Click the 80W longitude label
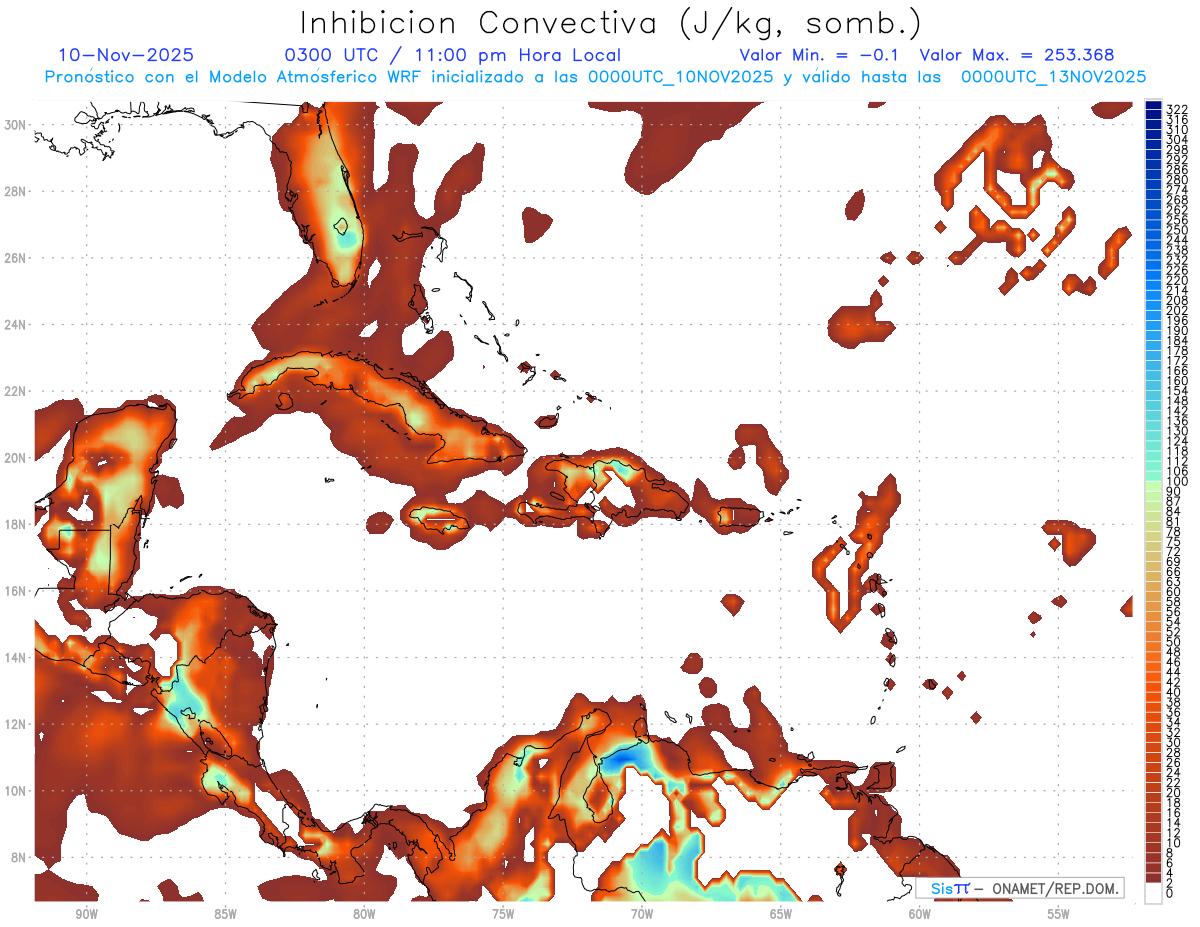 [364, 914]
